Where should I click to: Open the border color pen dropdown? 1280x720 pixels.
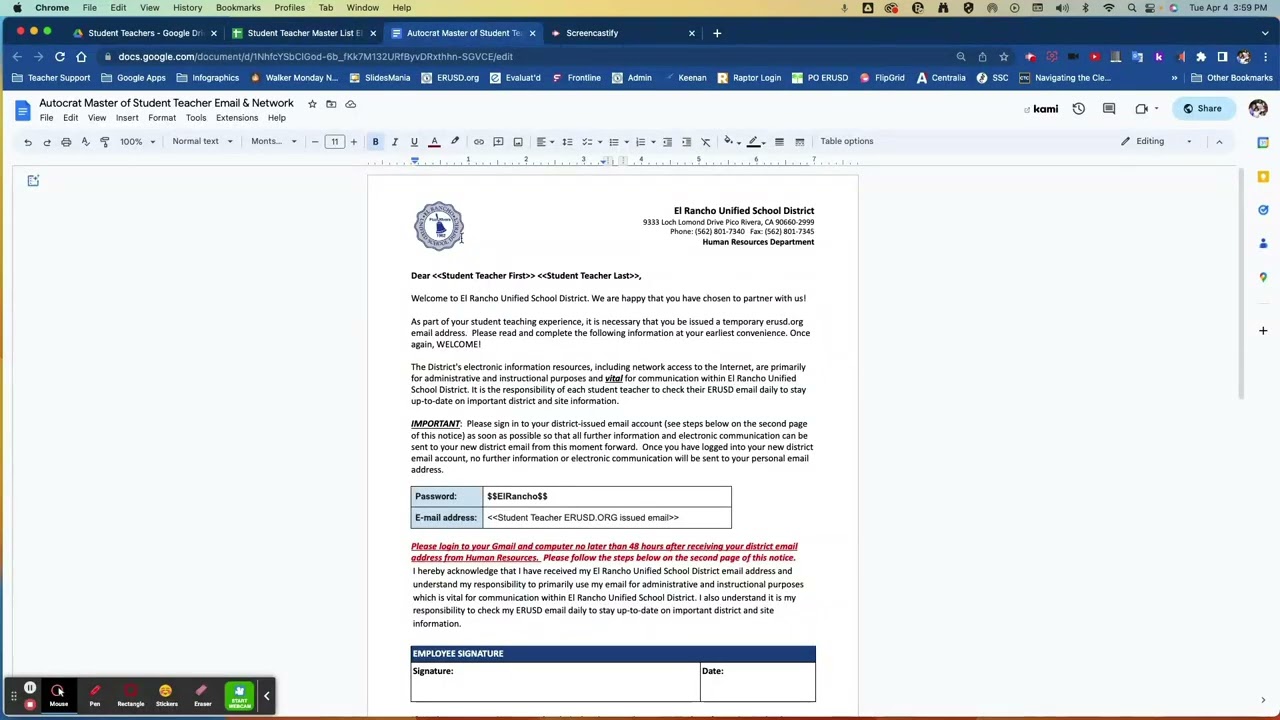click(756, 142)
